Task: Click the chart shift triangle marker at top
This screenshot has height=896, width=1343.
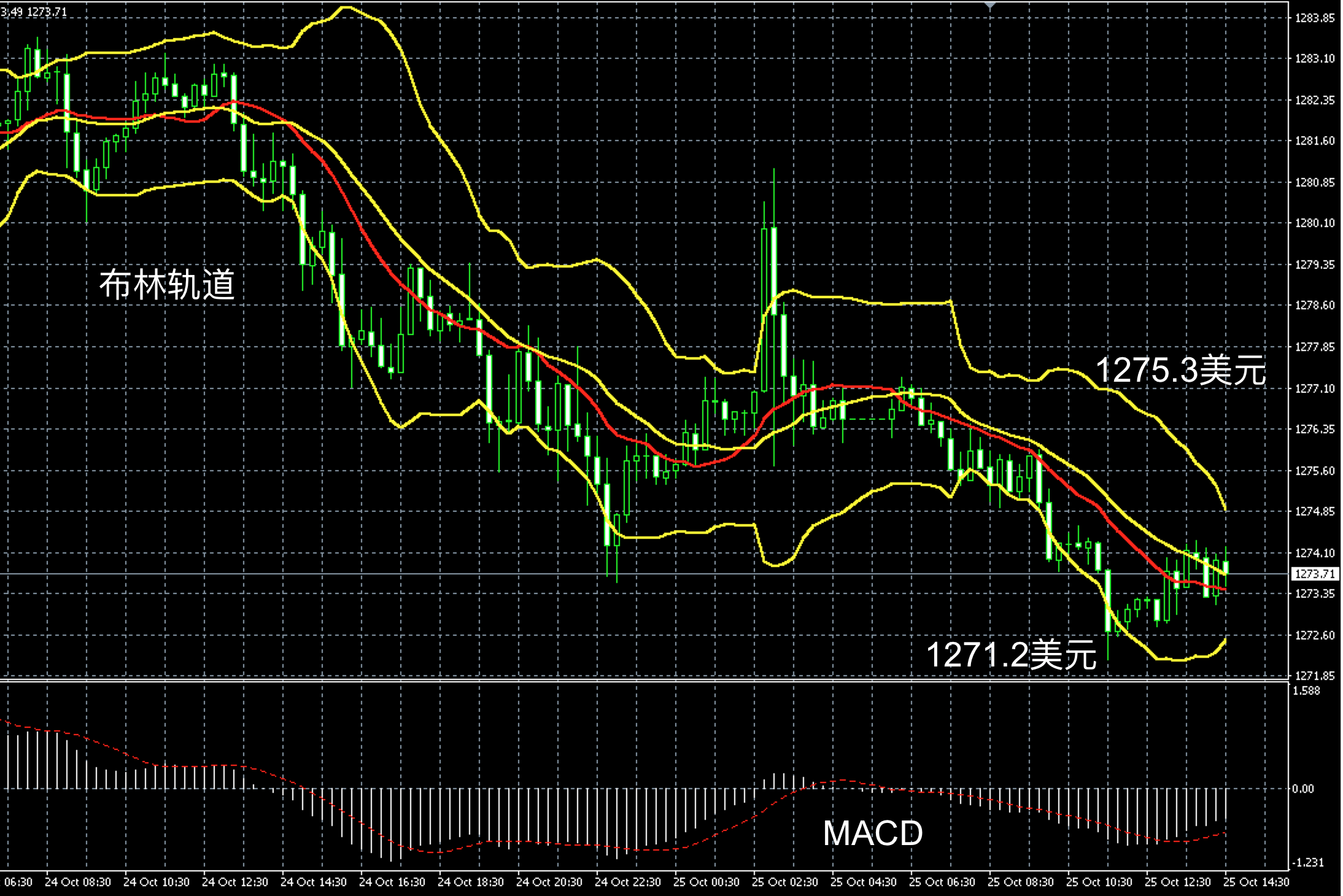Action: pos(989,5)
